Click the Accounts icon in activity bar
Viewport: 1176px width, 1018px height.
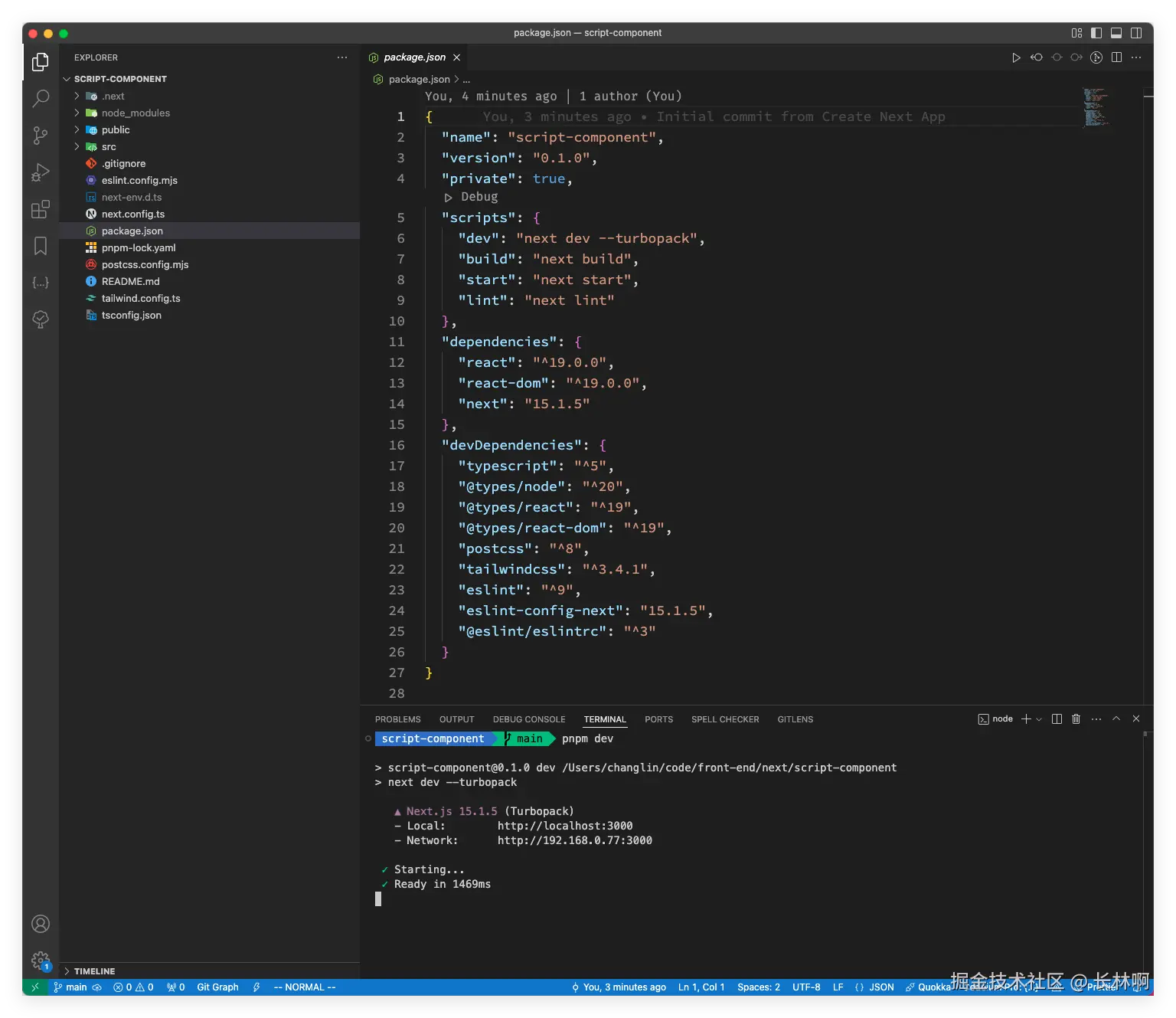tap(41, 924)
